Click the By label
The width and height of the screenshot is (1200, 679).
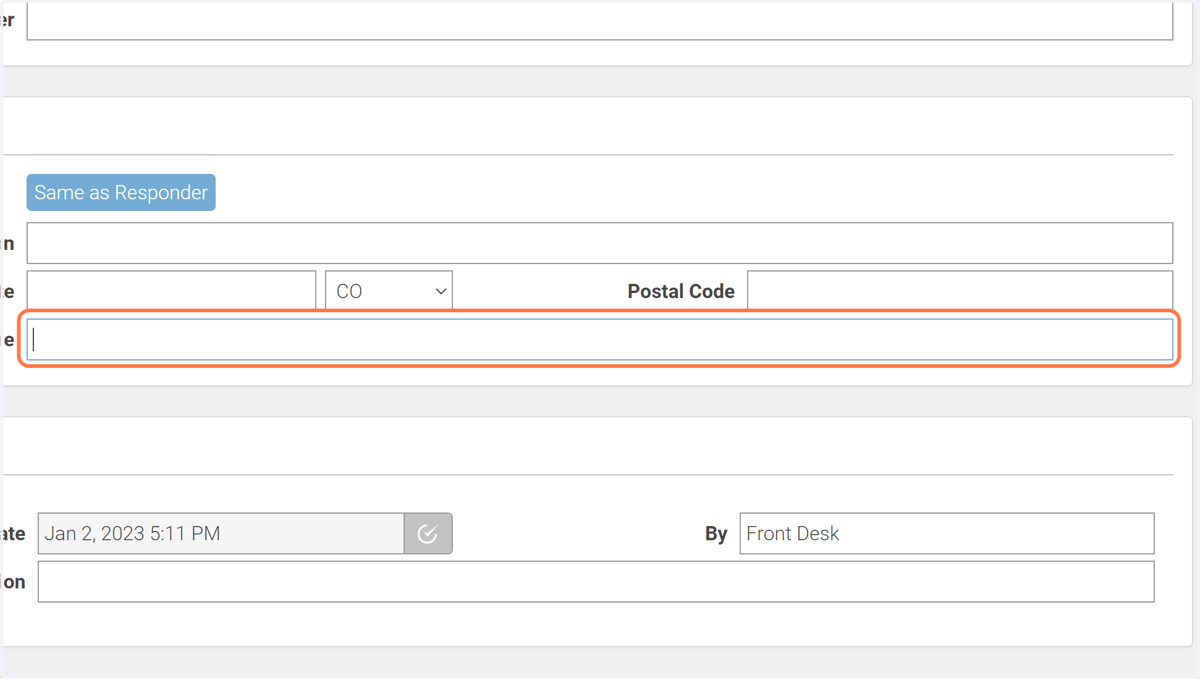pyautogui.click(x=716, y=534)
